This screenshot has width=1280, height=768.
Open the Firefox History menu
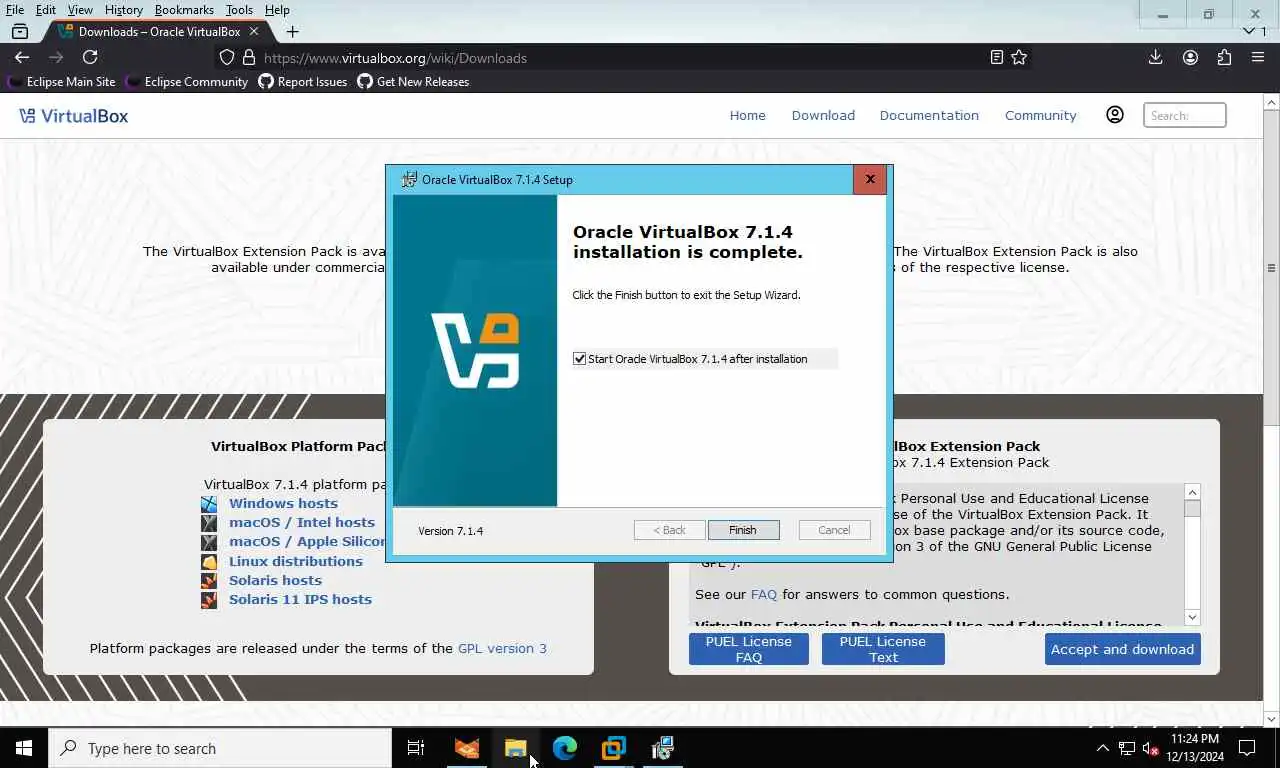124,10
